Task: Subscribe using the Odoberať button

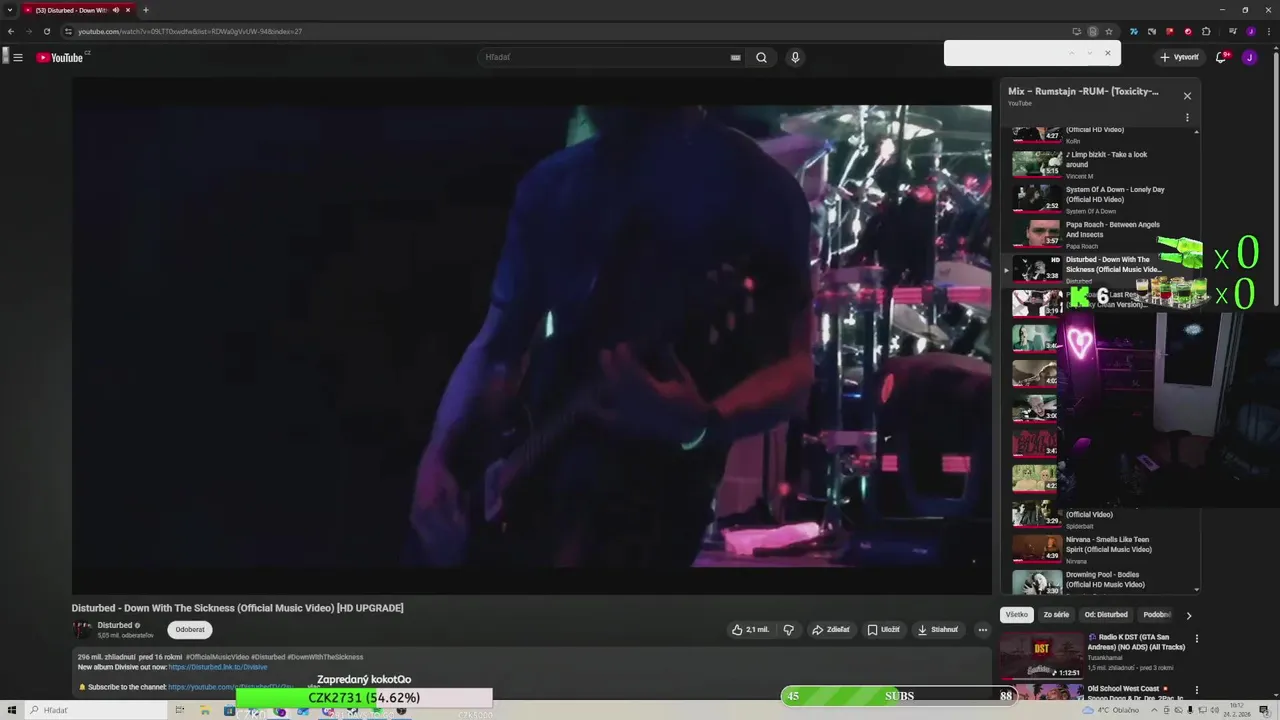Action: (x=190, y=630)
